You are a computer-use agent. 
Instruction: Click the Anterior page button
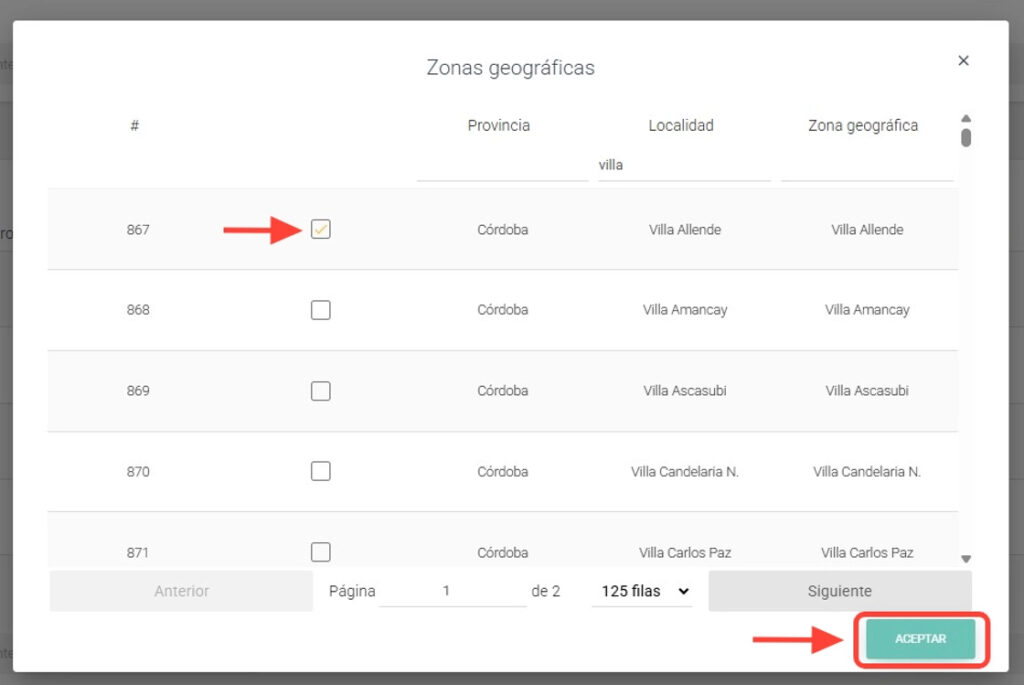tap(181, 591)
